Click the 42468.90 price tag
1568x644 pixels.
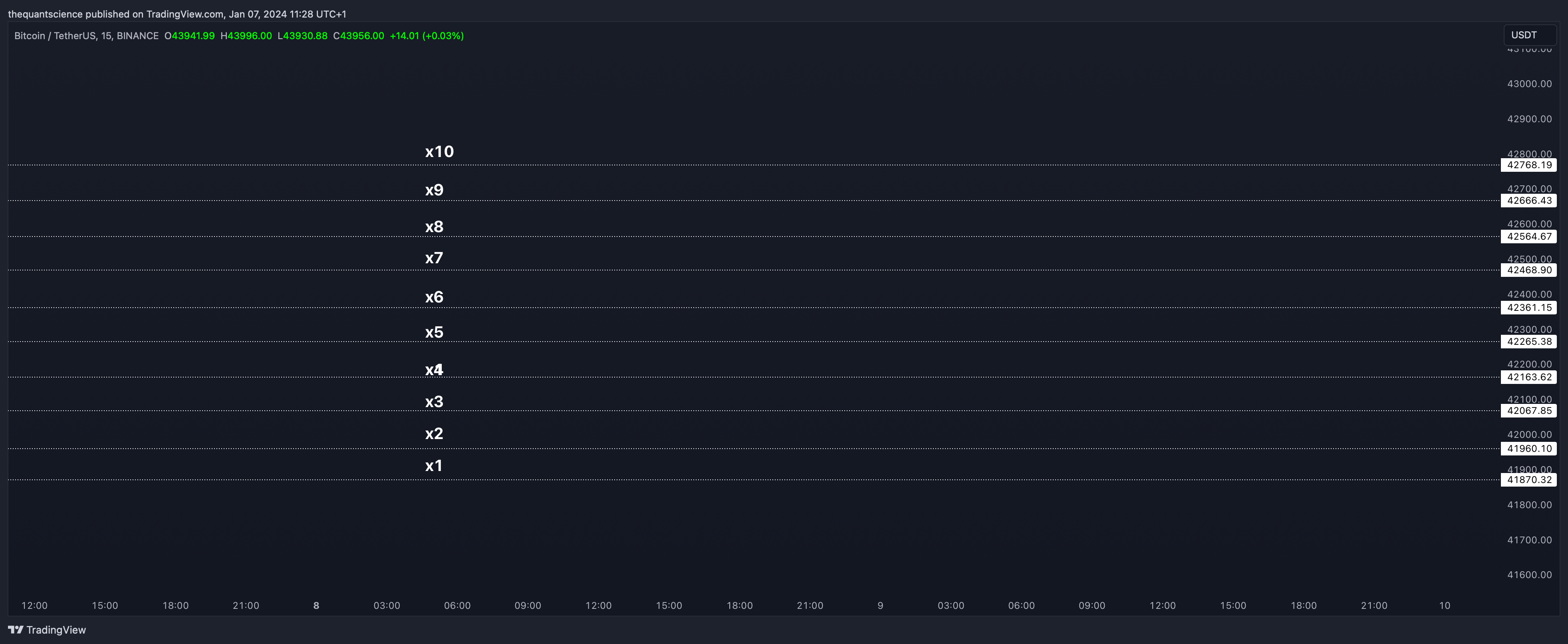[x=1529, y=270]
